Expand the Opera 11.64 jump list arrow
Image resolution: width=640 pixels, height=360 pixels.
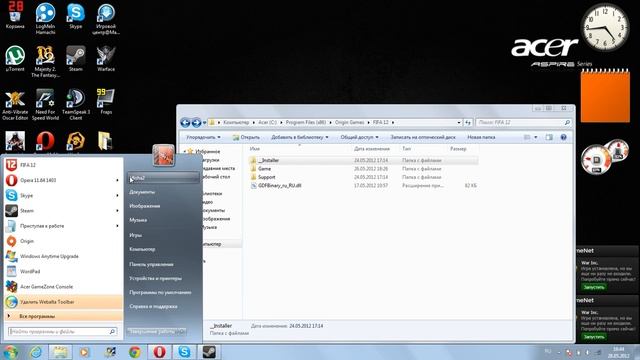118,180
